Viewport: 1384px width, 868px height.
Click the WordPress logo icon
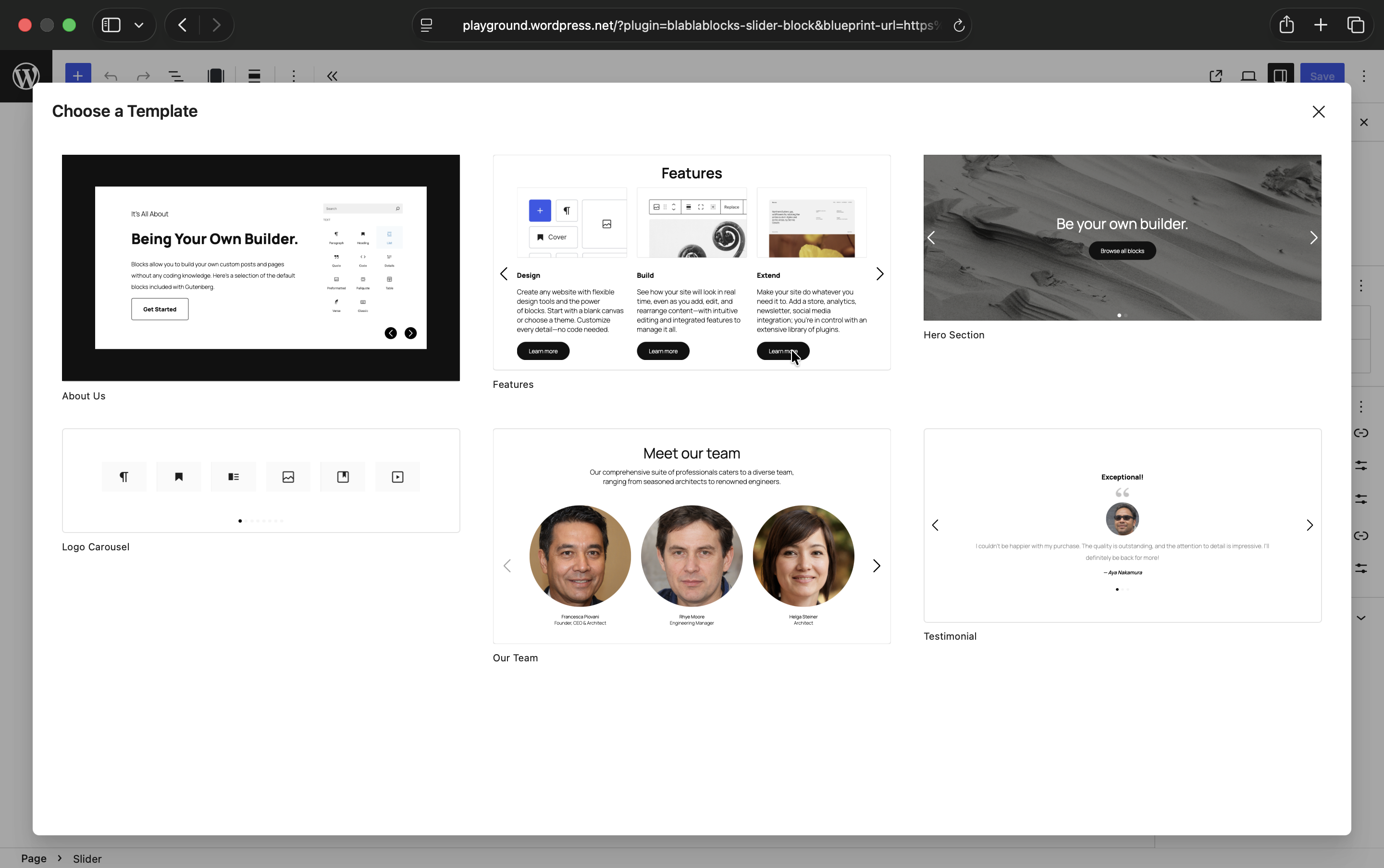(26, 76)
